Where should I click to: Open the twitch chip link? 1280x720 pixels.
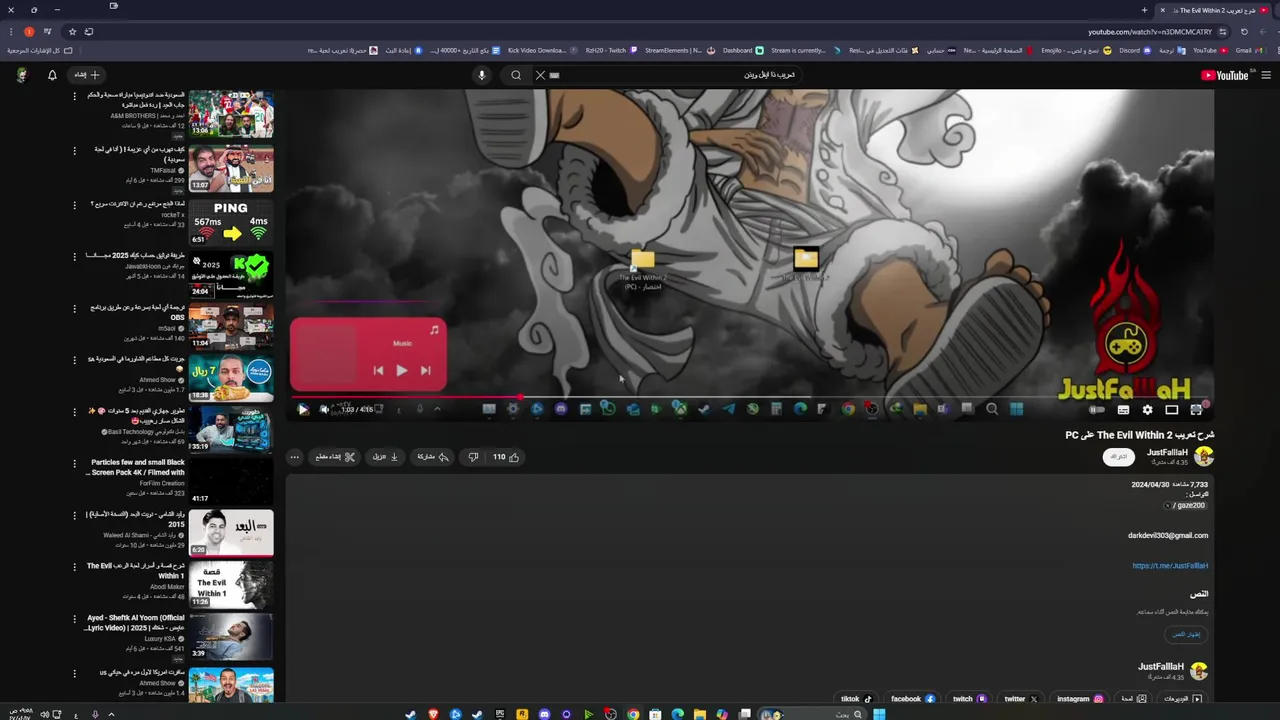pos(969,699)
